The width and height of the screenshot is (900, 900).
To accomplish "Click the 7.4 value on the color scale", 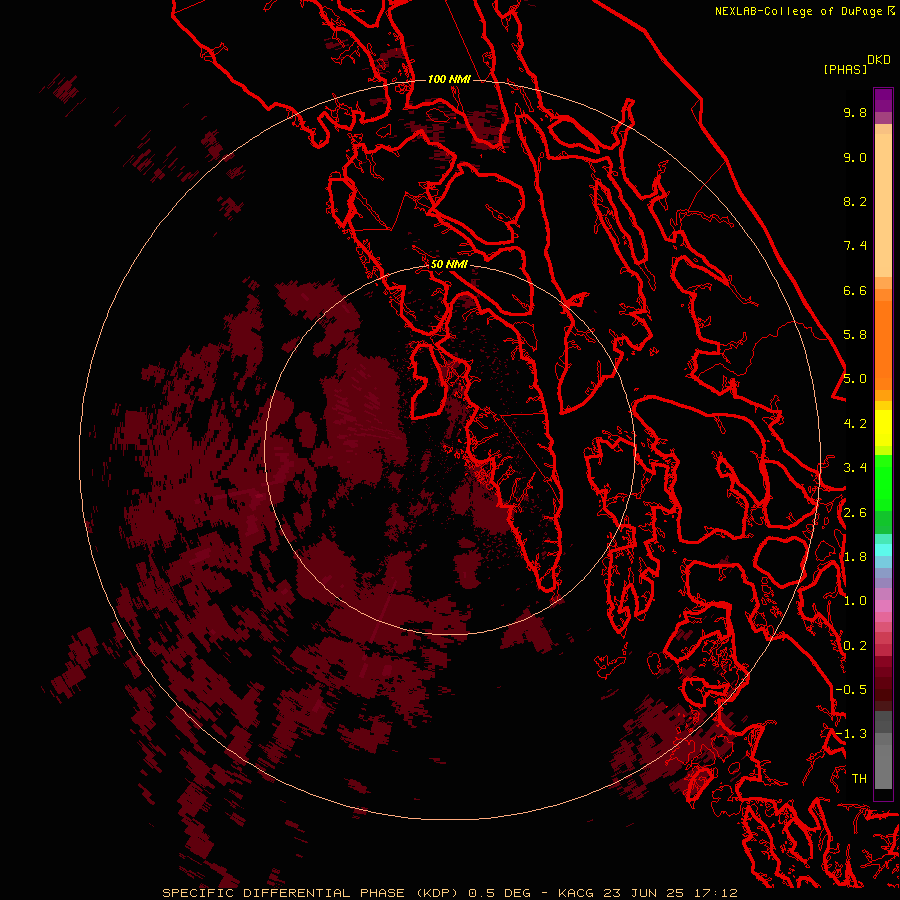I will click(x=855, y=246).
